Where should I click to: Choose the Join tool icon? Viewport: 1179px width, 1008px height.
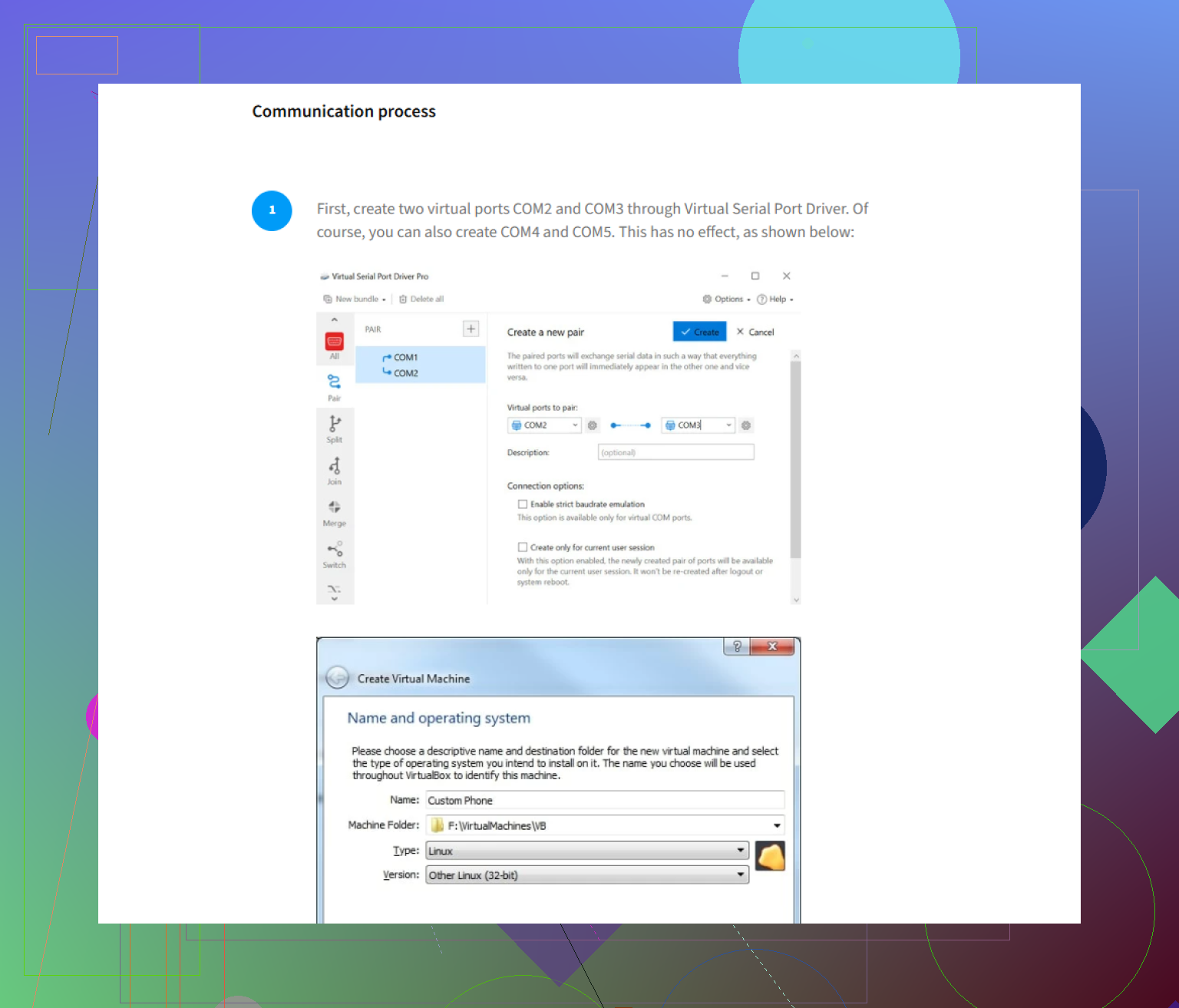point(334,468)
